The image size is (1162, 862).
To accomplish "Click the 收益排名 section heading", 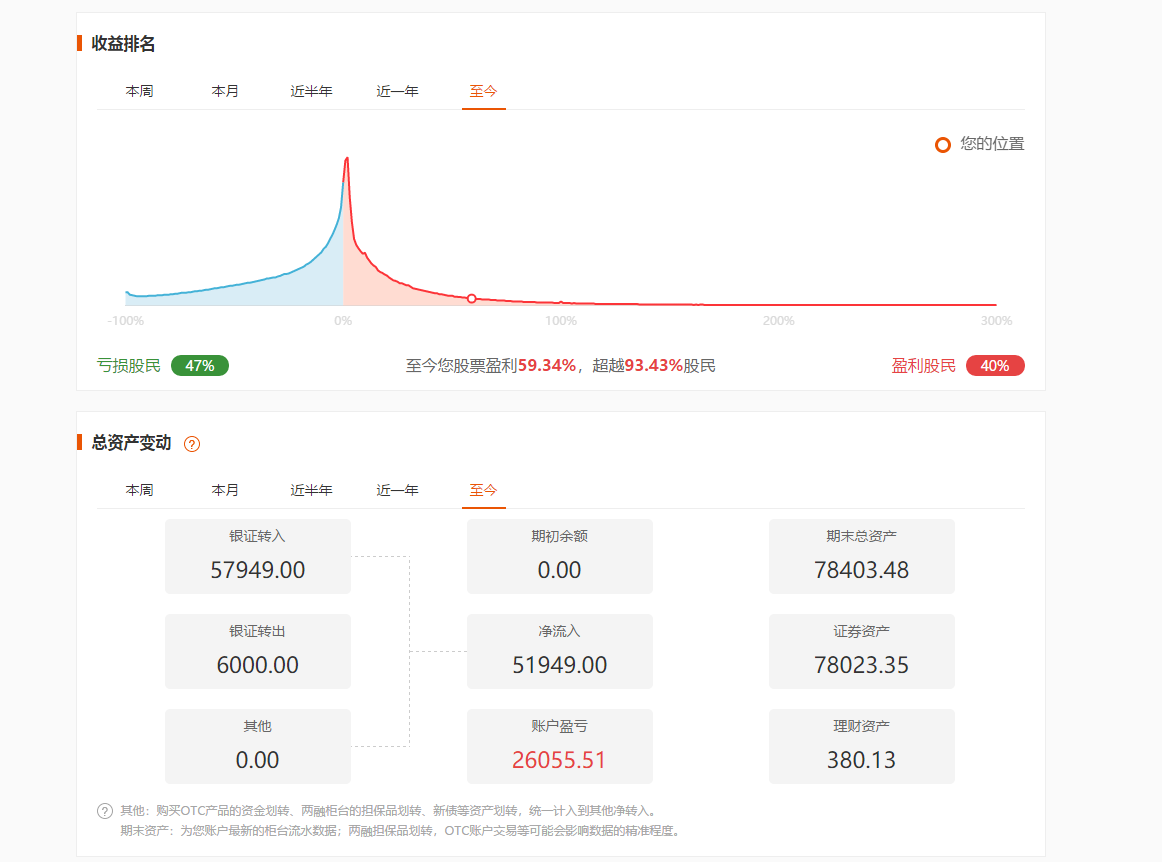I will coord(123,44).
